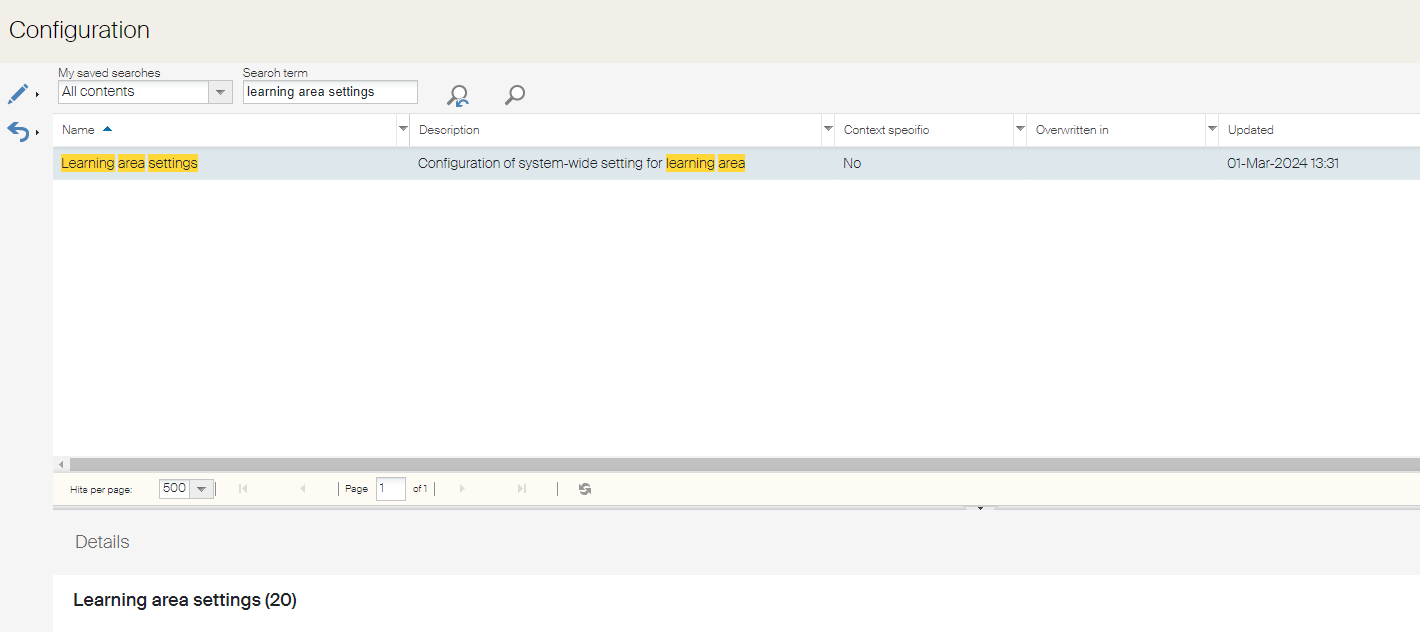This screenshot has height=632, width=1420.
Task: Click the refresh icon in pagination bar
Action: [585, 489]
